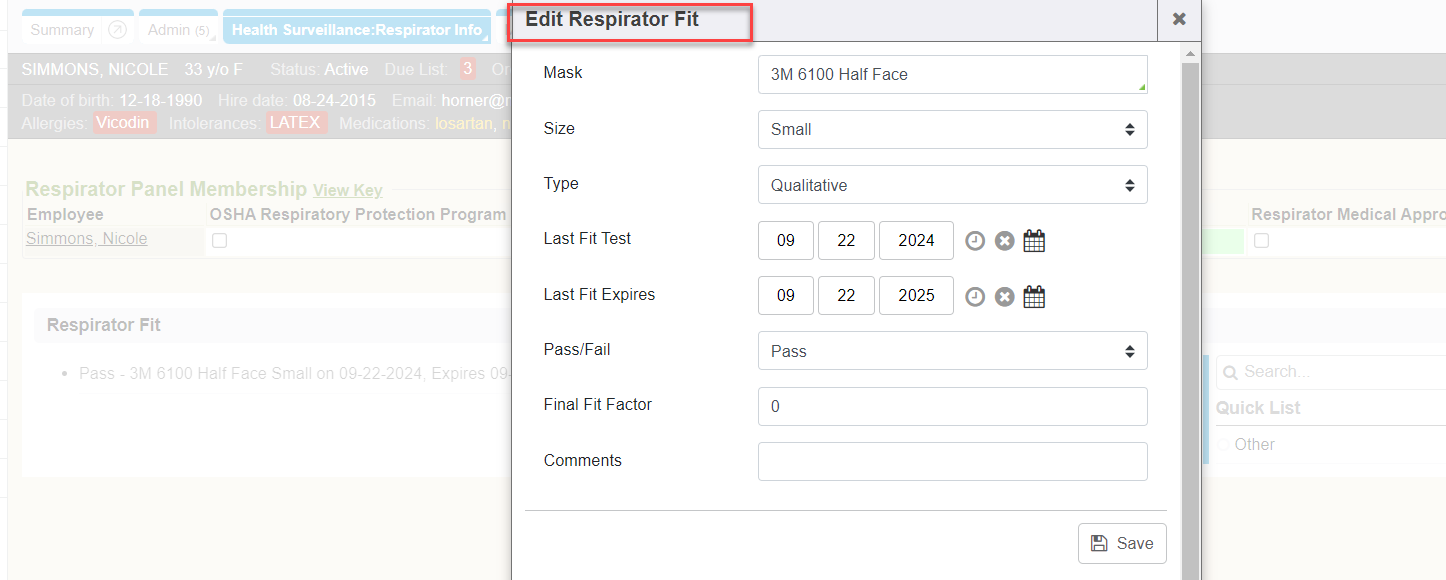The height and width of the screenshot is (580, 1446).
Task: Click the clock icon beside Last Fit Test
Action: point(975,241)
